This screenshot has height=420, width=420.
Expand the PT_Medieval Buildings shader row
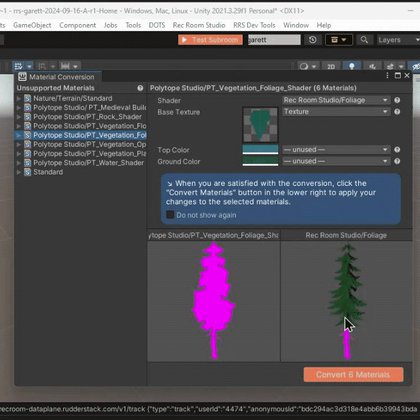point(19,108)
